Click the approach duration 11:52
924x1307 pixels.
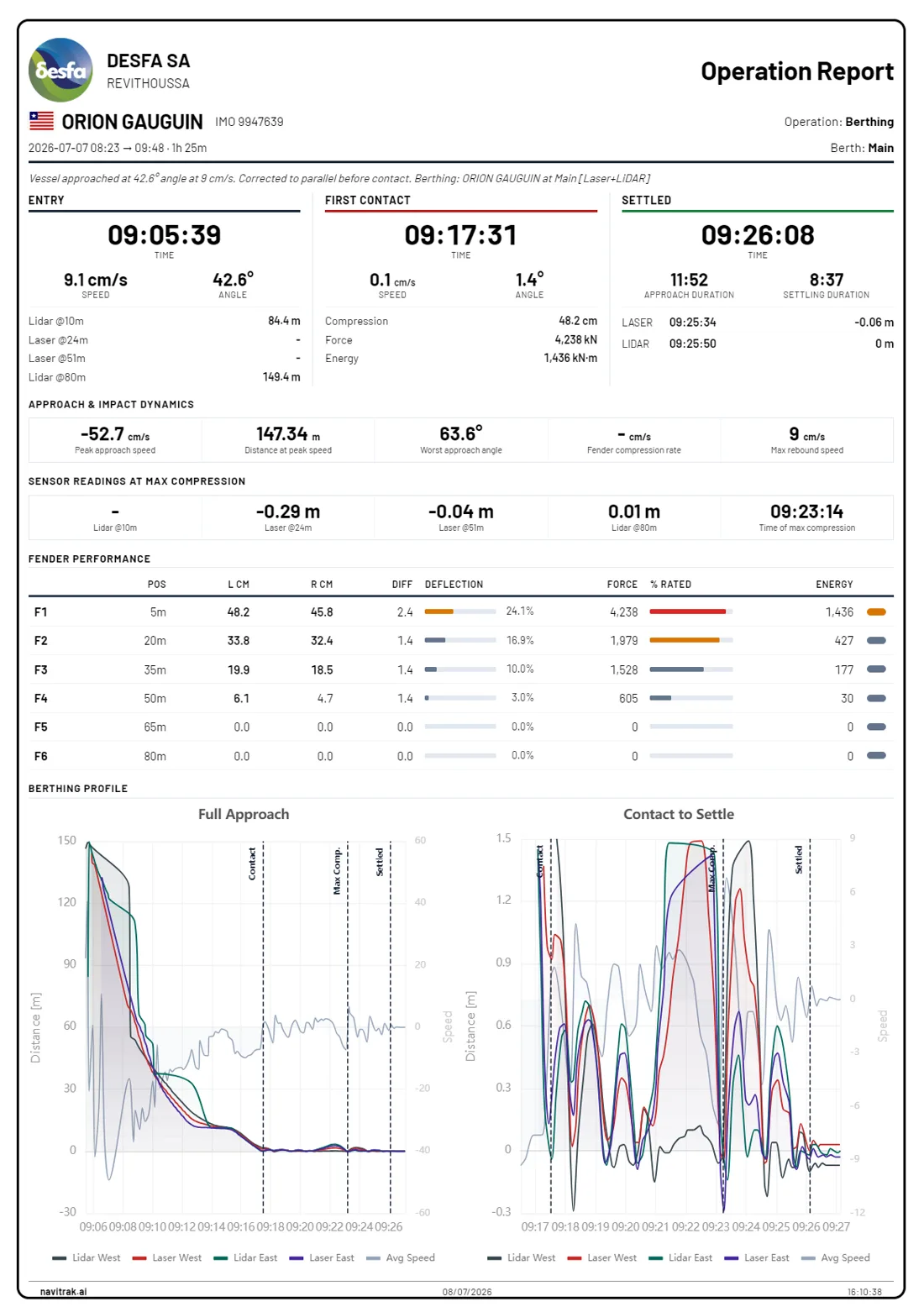[689, 280]
